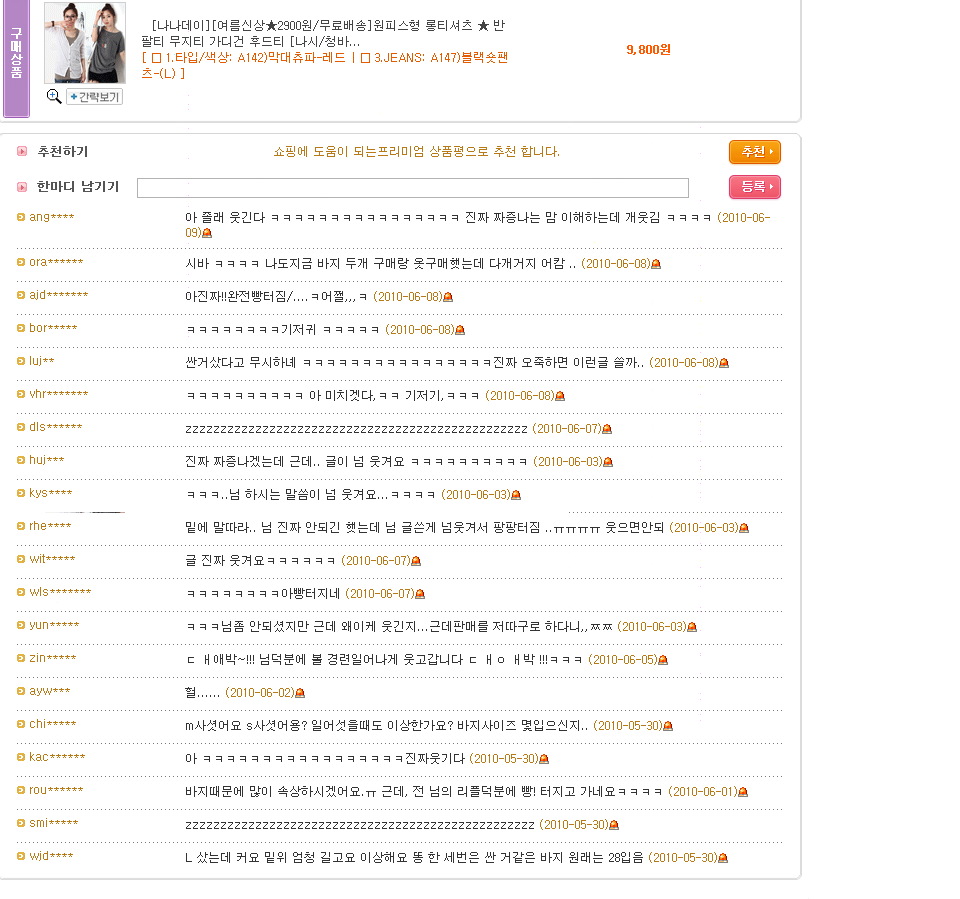Click the comment text 글 진짜 웃겨요
Screen dimensions: 960x899
260,561
